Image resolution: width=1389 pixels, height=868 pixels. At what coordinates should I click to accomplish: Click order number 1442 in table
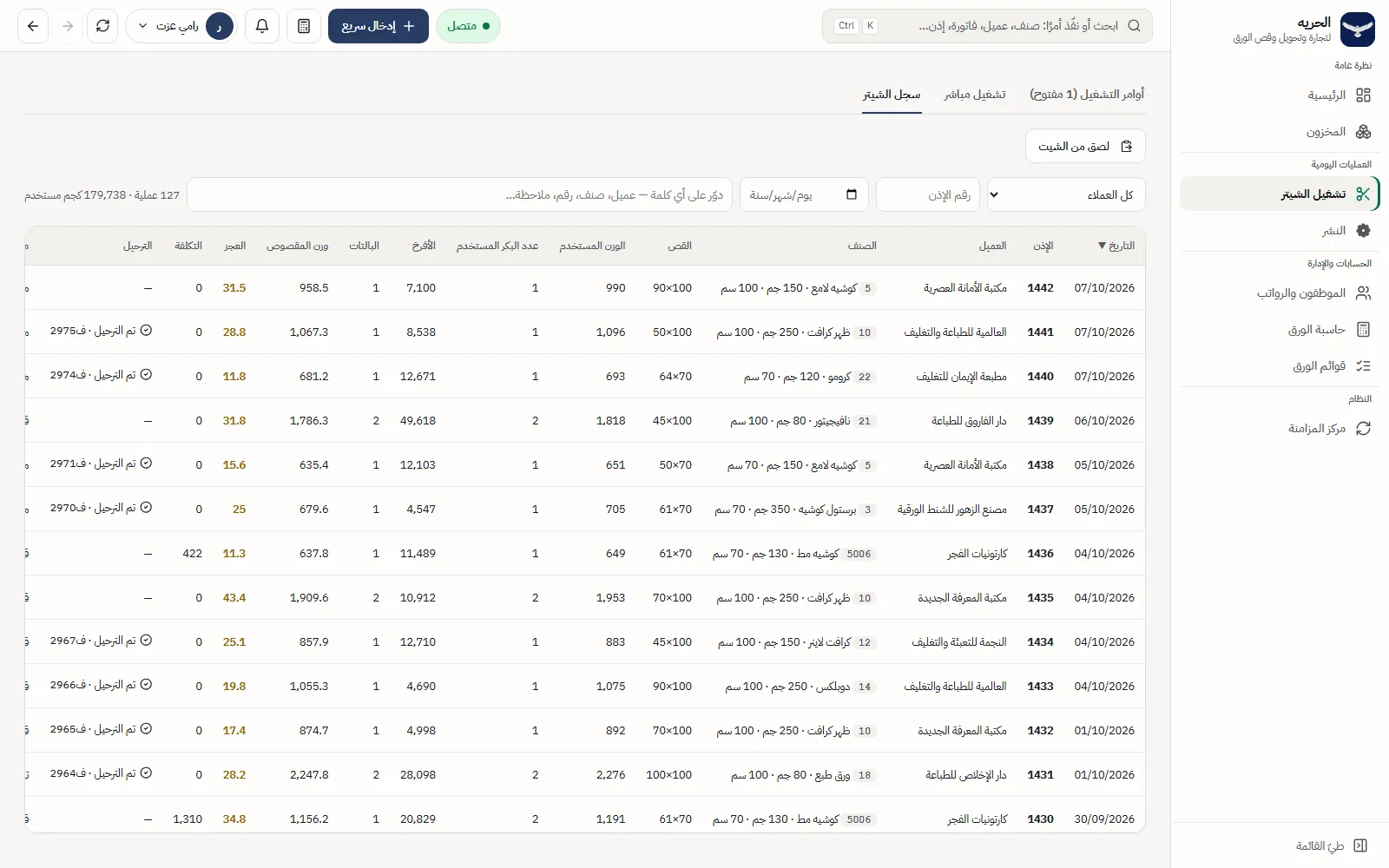(1040, 288)
